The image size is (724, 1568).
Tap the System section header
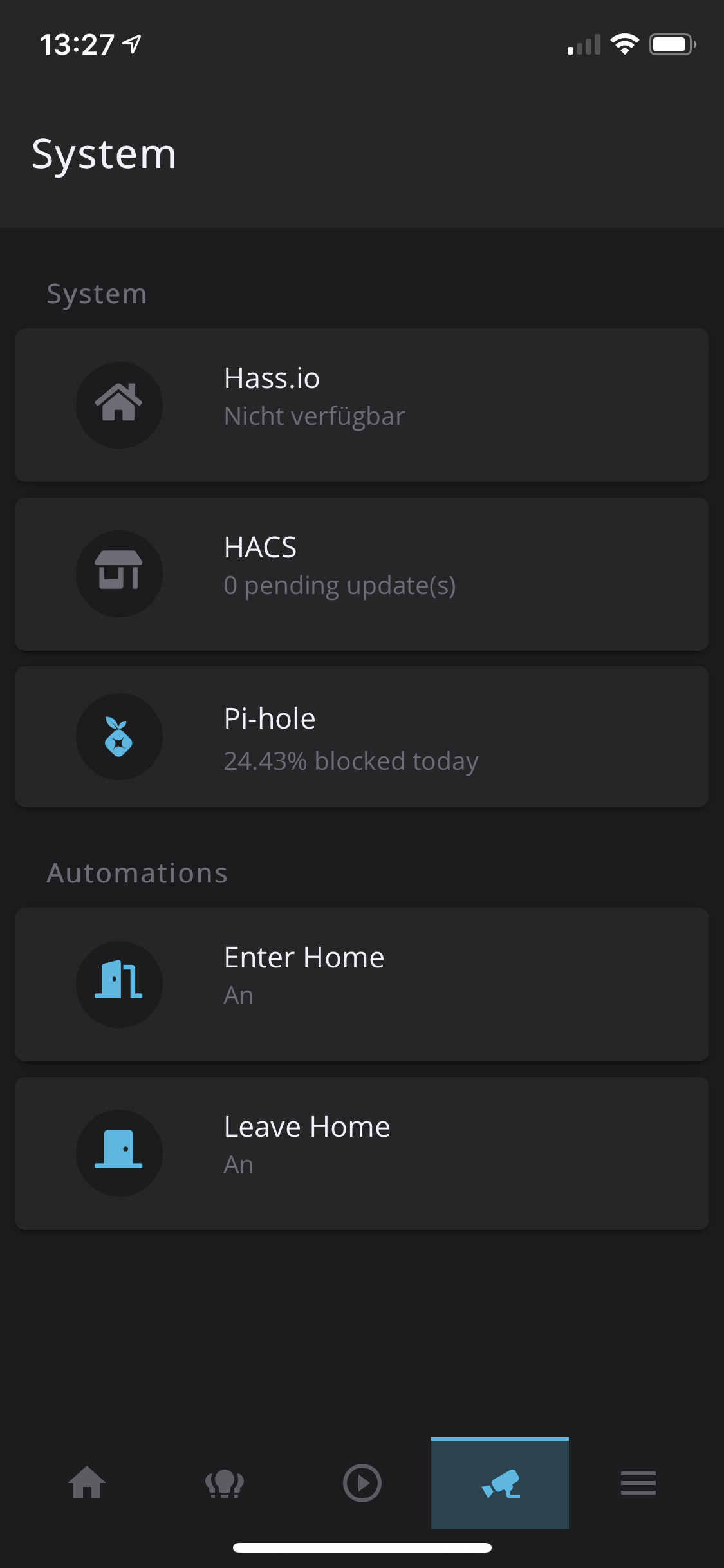pyautogui.click(x=97, y=294)
